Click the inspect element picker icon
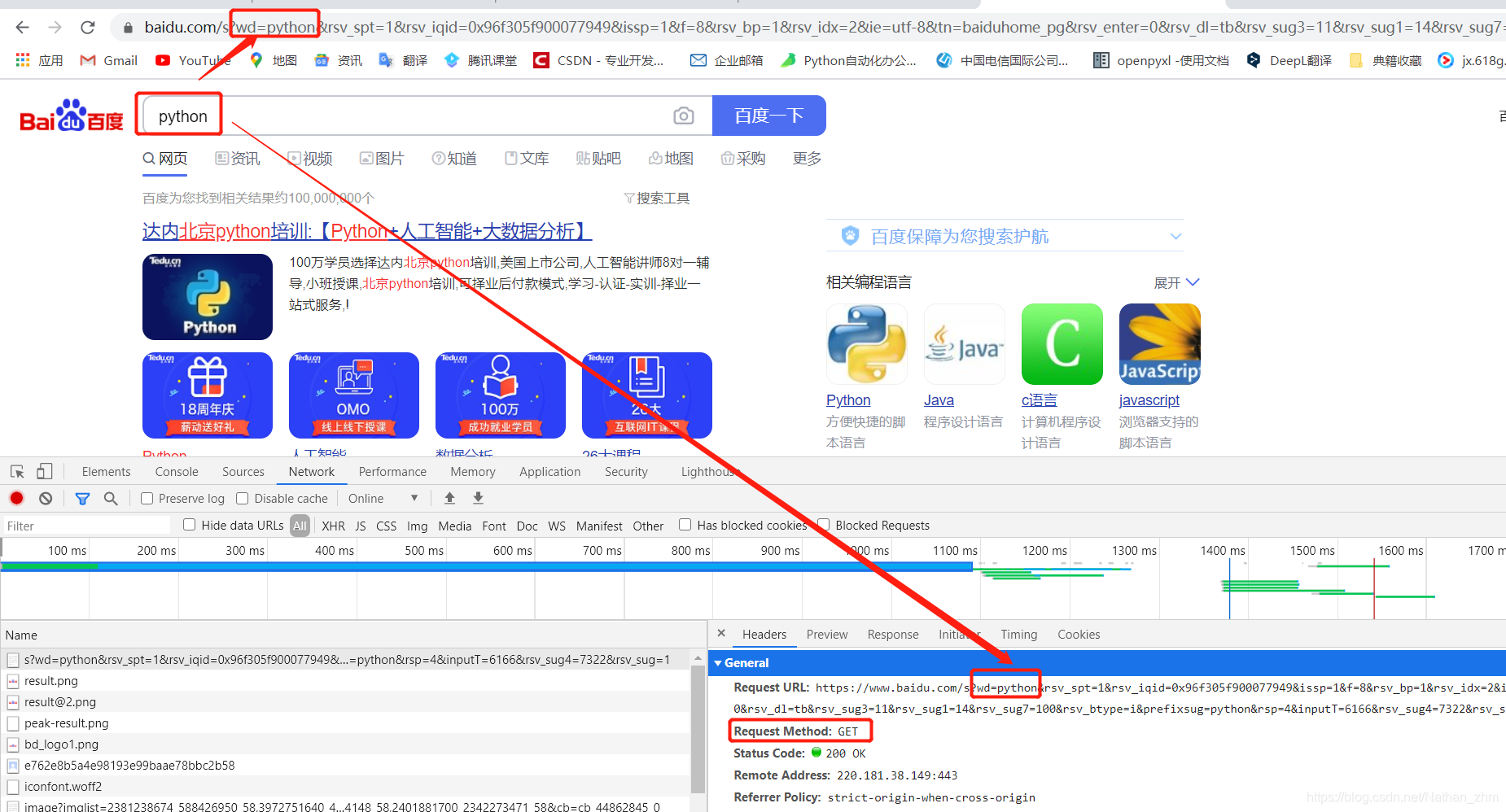Screen dimensions: 1506x812 coord(17,472)
